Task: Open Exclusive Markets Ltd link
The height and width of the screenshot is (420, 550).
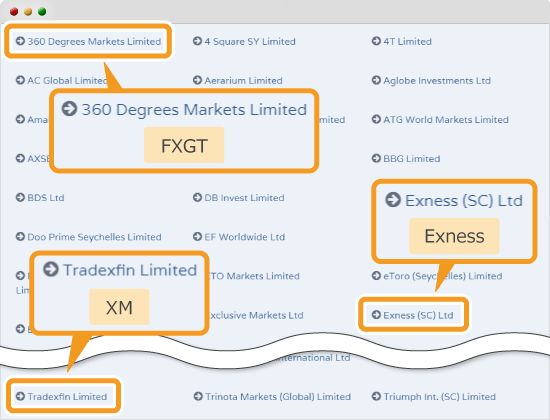Action: [x=255, y=315]
